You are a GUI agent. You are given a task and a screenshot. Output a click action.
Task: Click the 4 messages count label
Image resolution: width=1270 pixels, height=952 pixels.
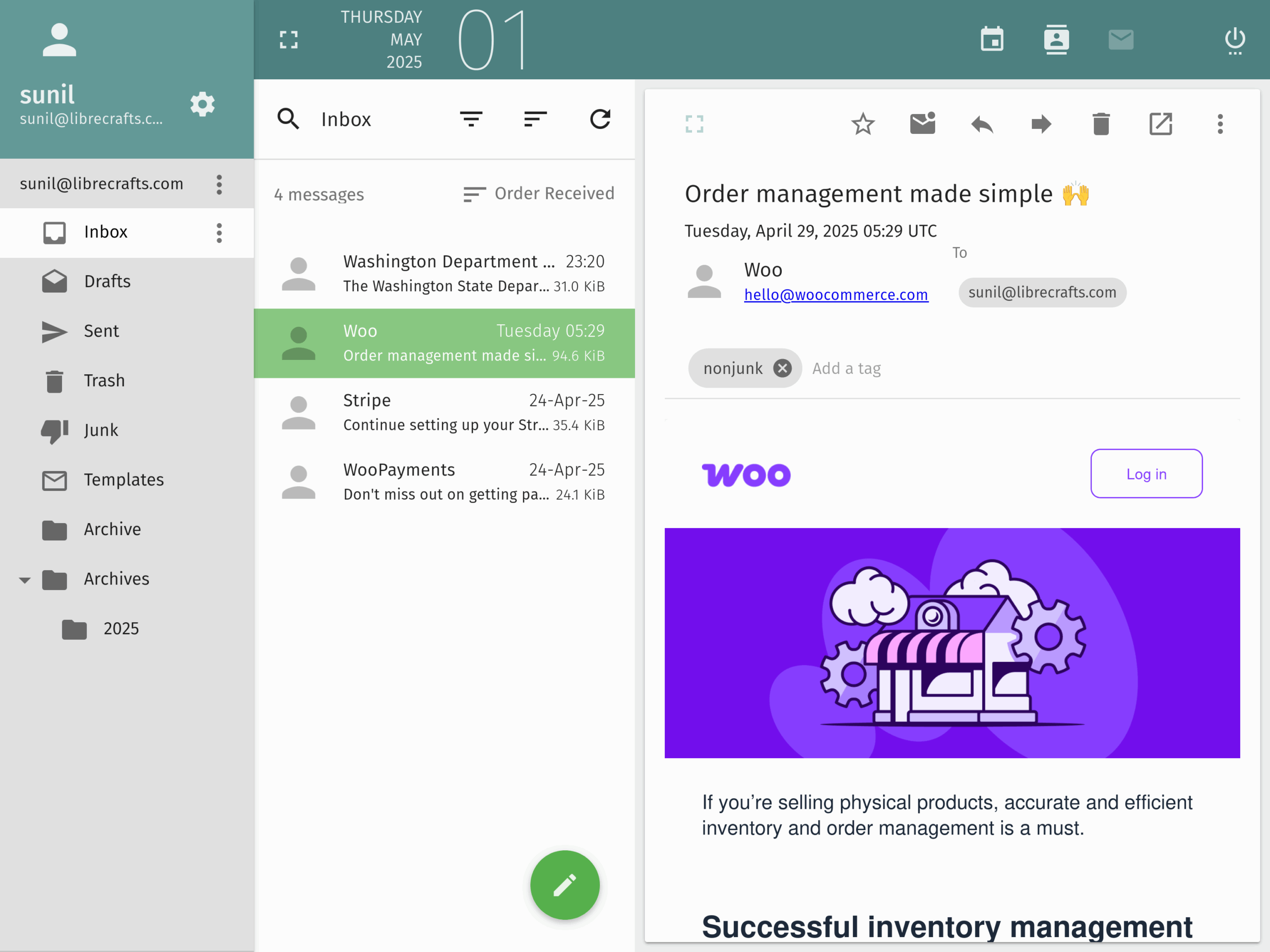coord(318,194)
